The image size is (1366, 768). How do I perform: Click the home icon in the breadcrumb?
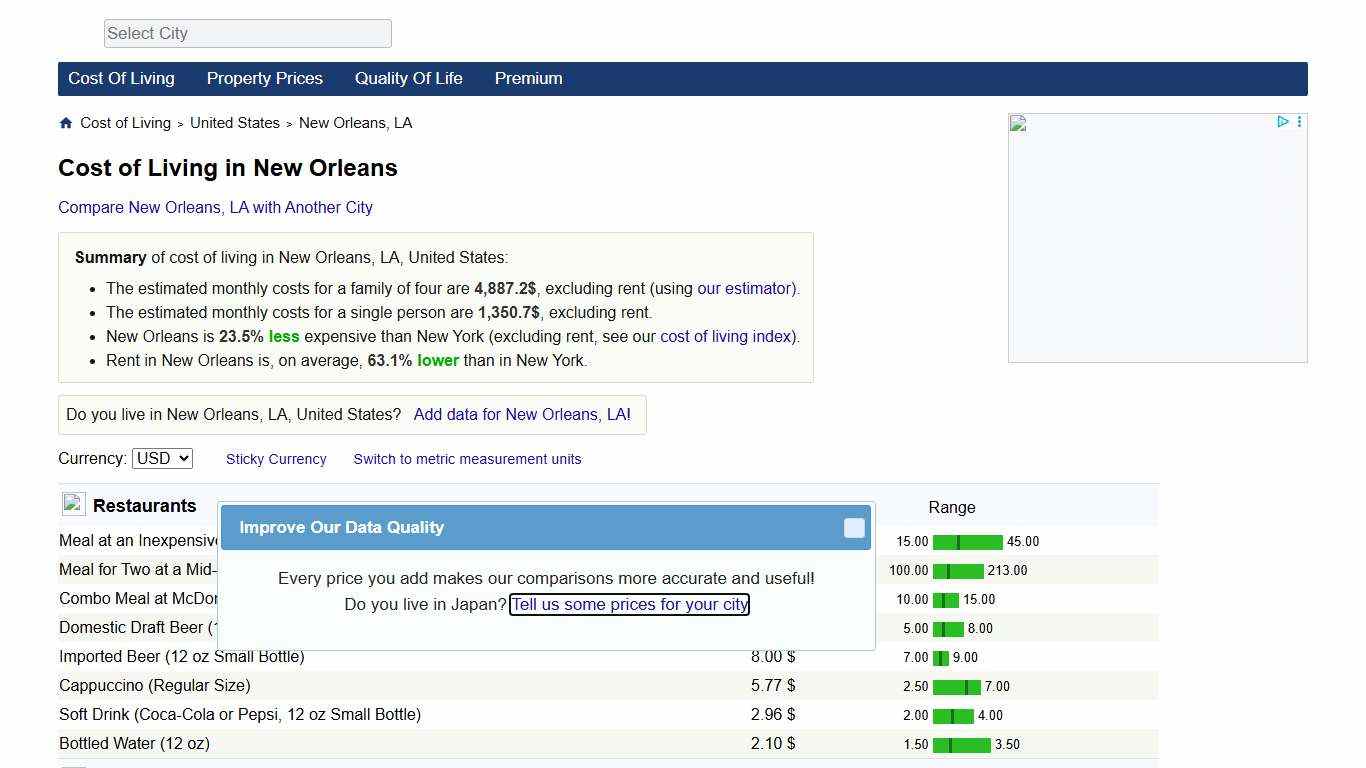65,122
